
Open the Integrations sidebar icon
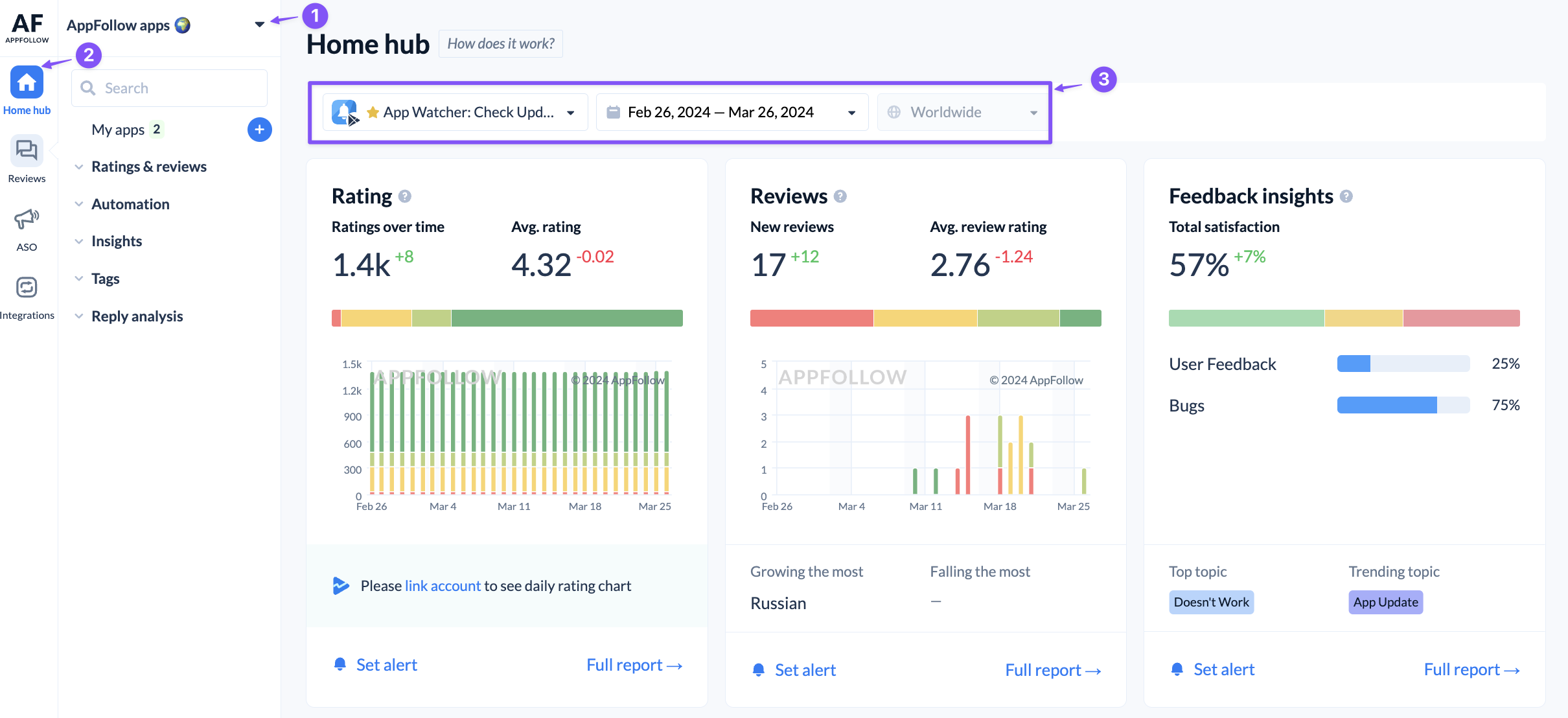click(x=27, y=287)
